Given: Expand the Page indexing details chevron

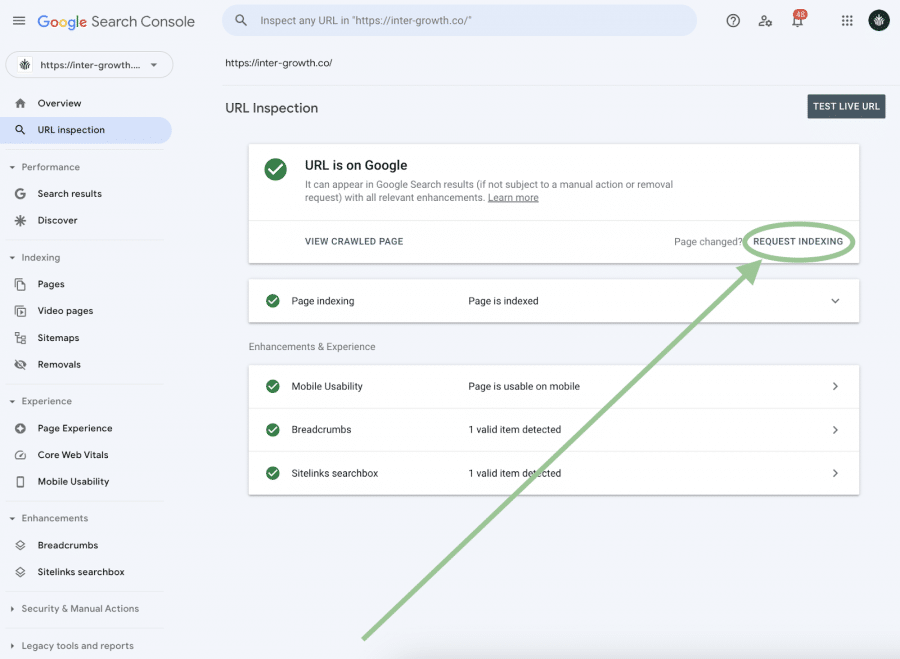Looking at the screenshot, I should [835, 301].
